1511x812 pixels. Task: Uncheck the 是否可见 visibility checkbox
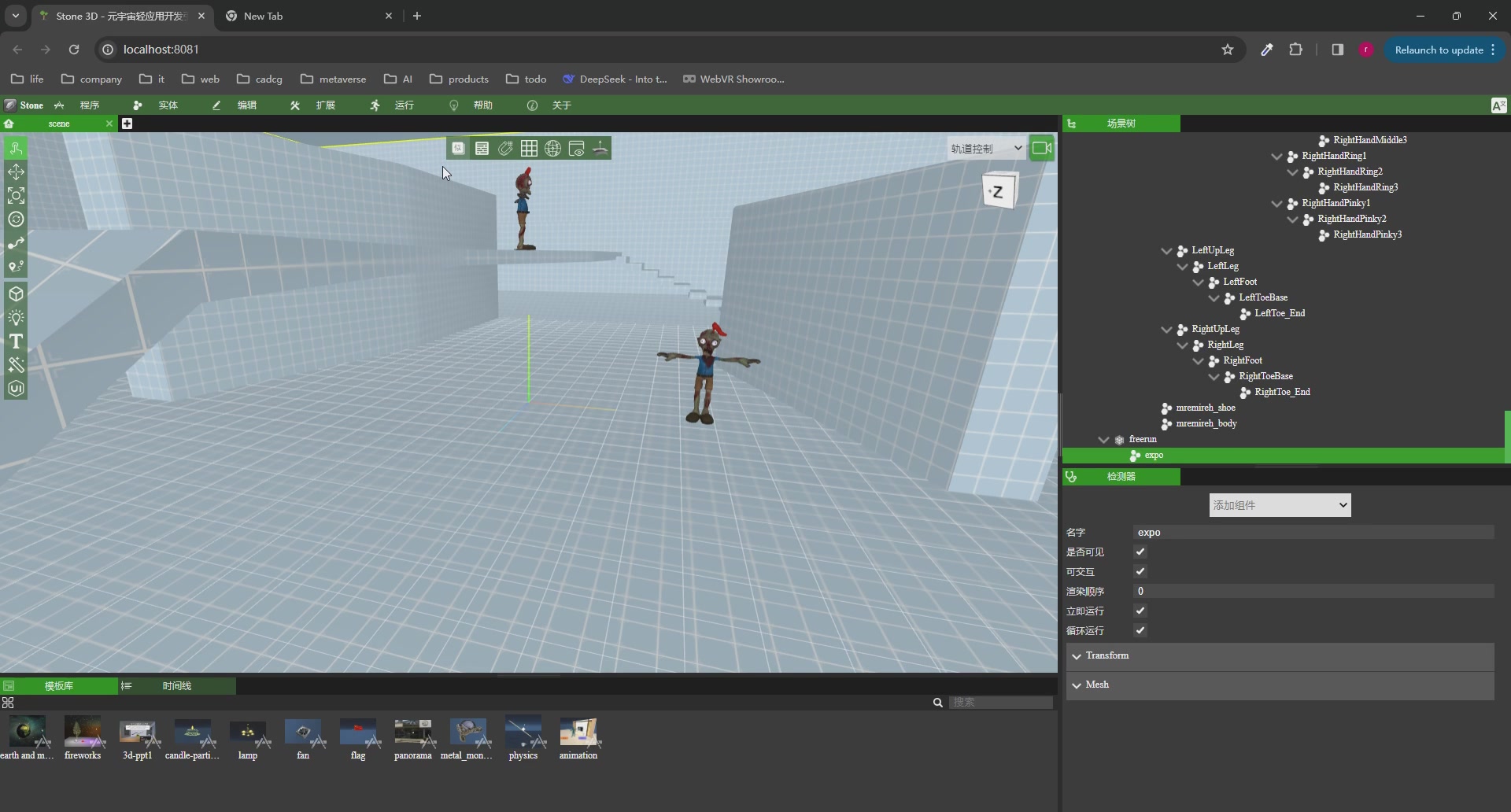(1140, 552)
